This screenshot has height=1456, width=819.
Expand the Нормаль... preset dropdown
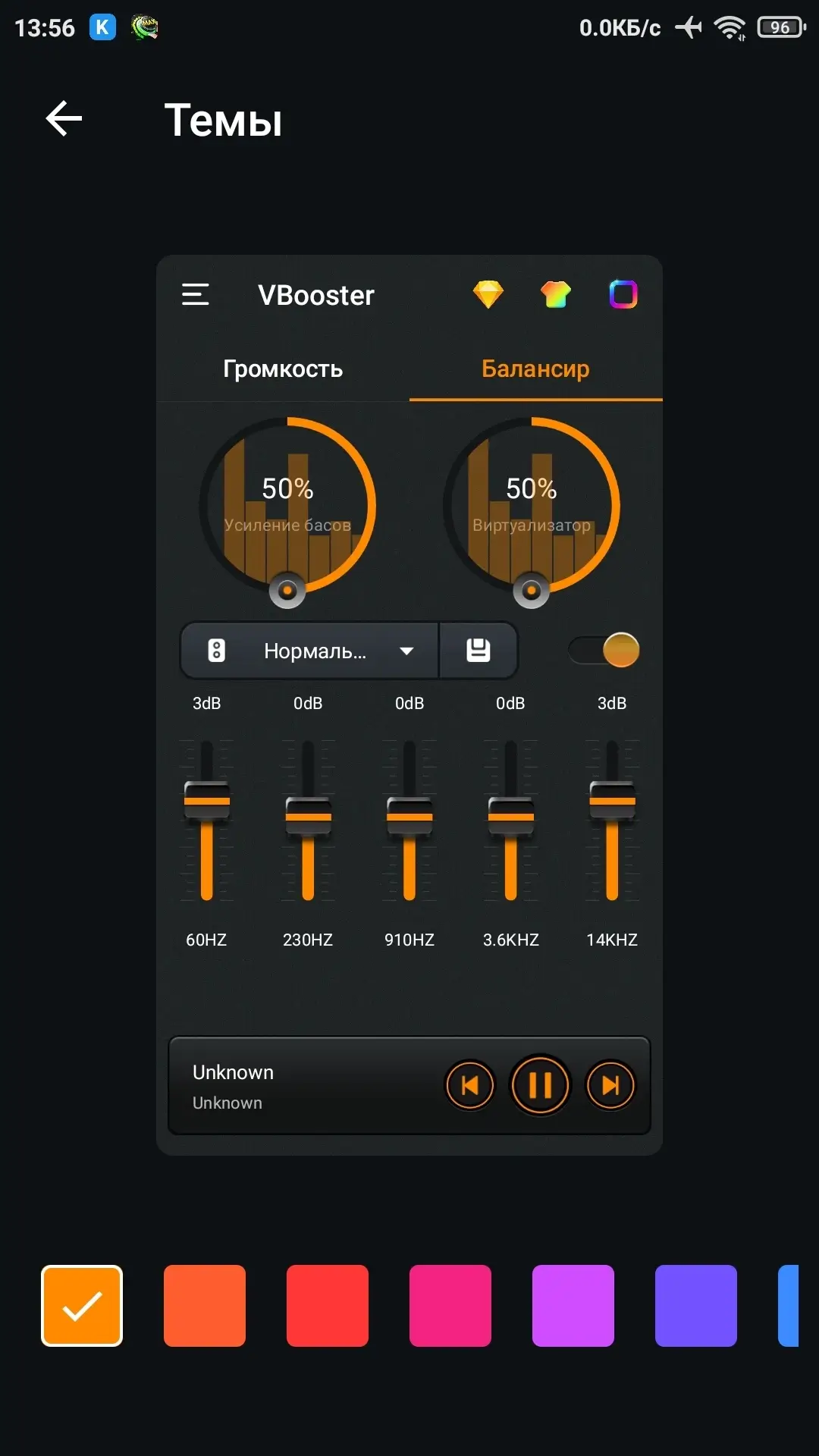point(406,651)
